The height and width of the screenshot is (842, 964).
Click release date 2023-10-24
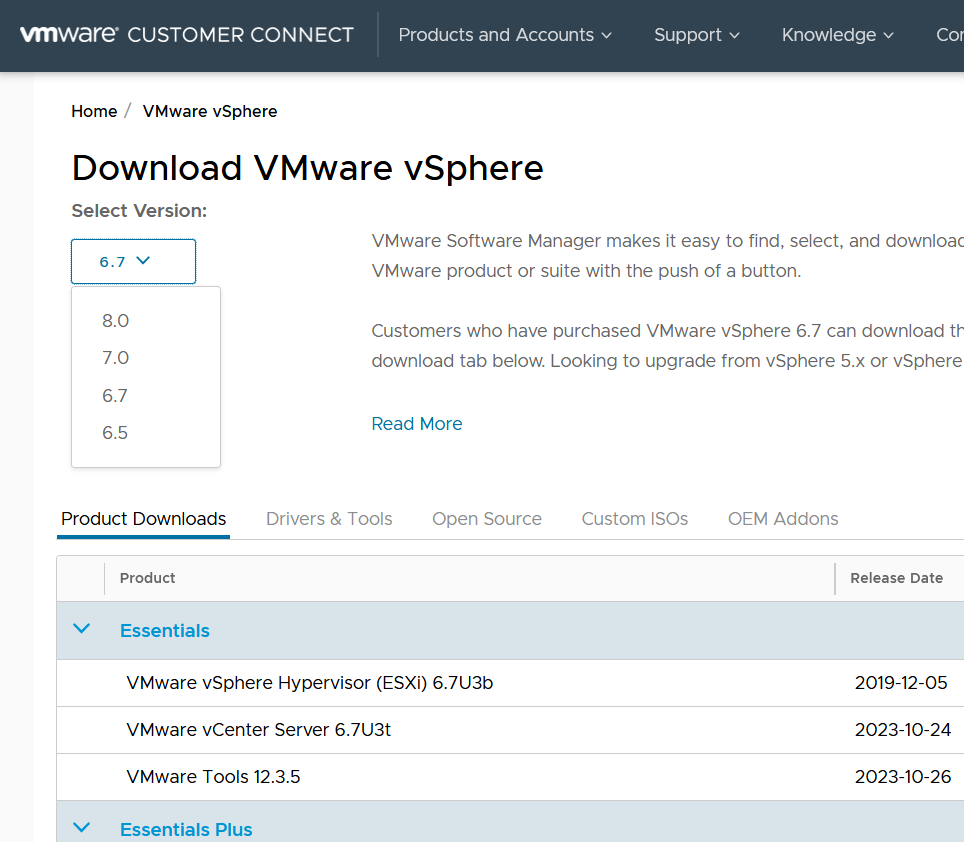point(903,730)
